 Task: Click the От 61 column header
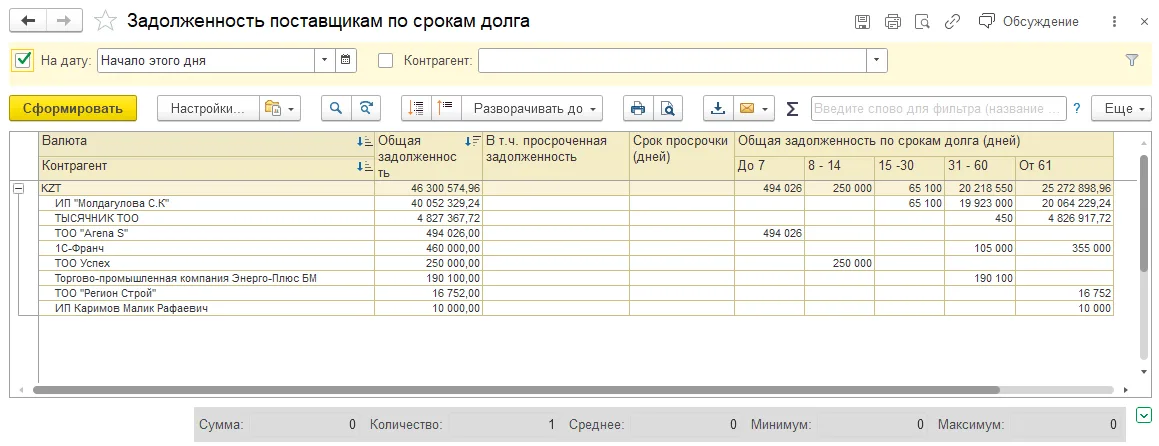[x=1064, y=166]
